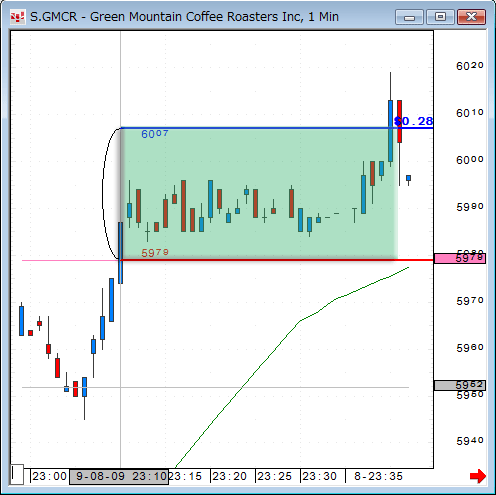Select the blue 6007 level label
The image size is (496, 495).
(x=155, y=134)
